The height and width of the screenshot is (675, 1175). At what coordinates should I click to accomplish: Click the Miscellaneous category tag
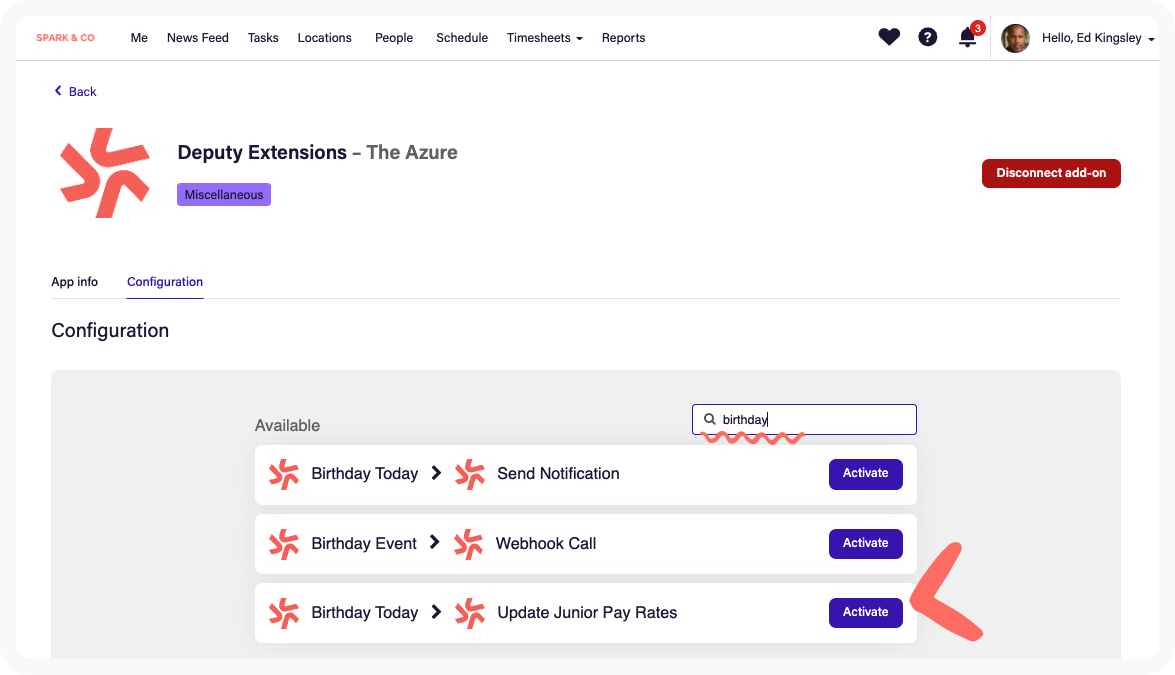point(224,195)
